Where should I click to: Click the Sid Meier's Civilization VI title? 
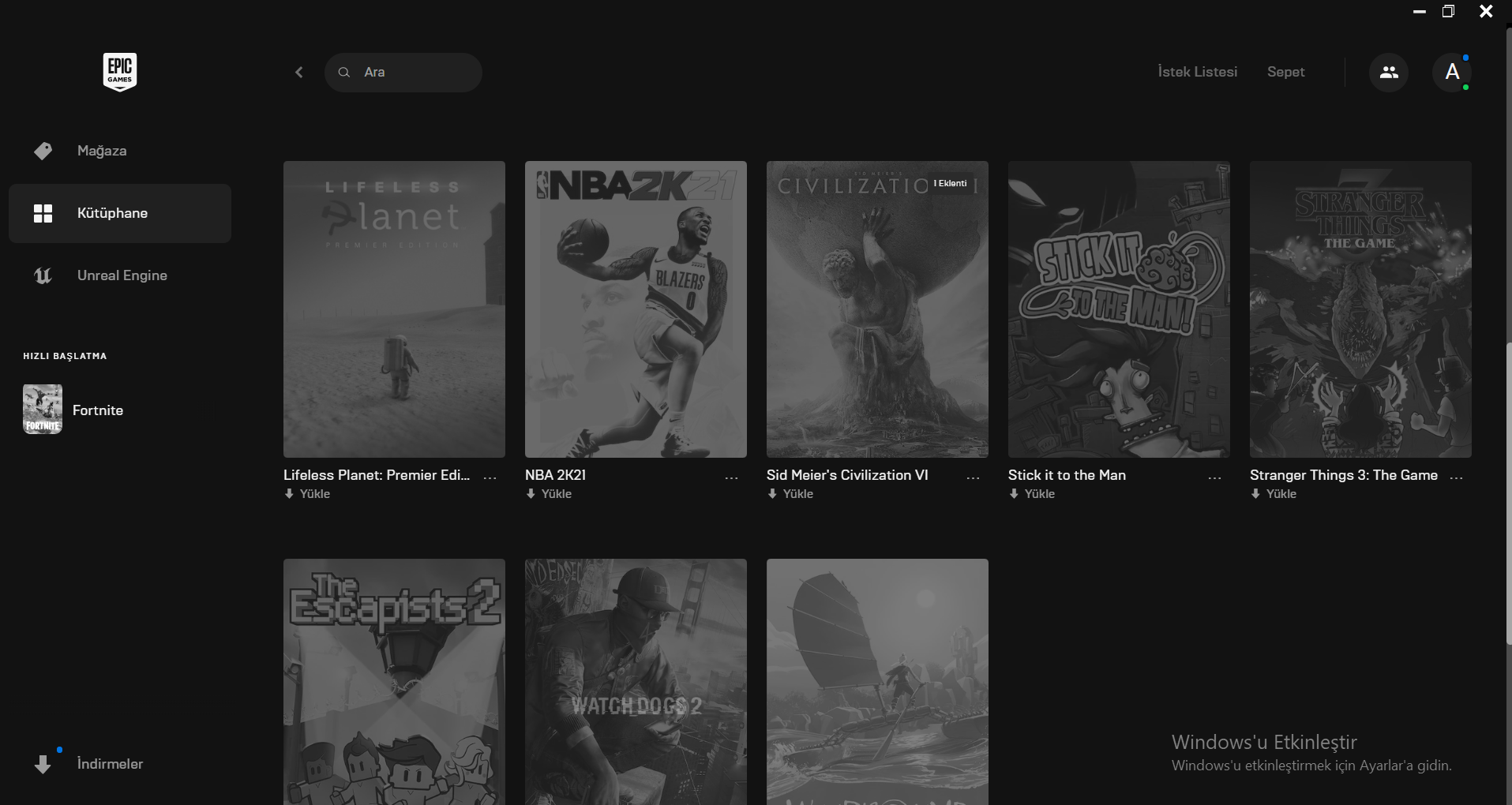pos(847,475)
